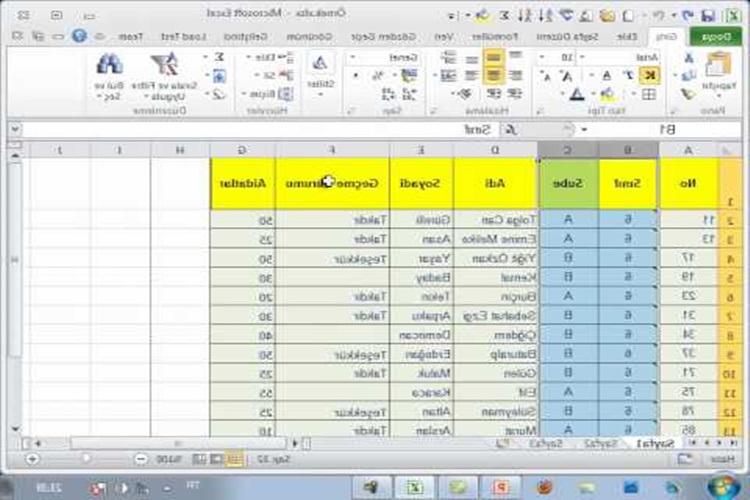Image resolution: width=750 pixels, height=500 pixels.
Task: Click the Name Box showing B1
Action: (x=667, y=129)
